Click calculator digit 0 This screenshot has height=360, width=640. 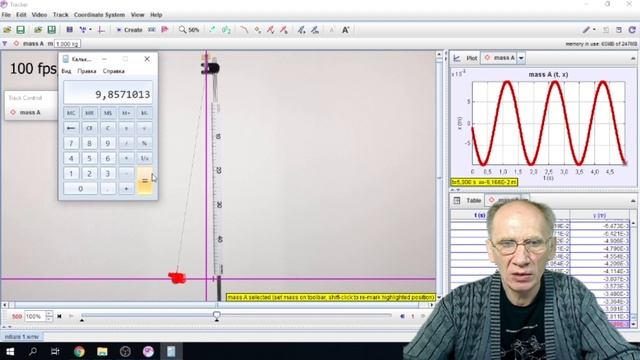[80, 189]
